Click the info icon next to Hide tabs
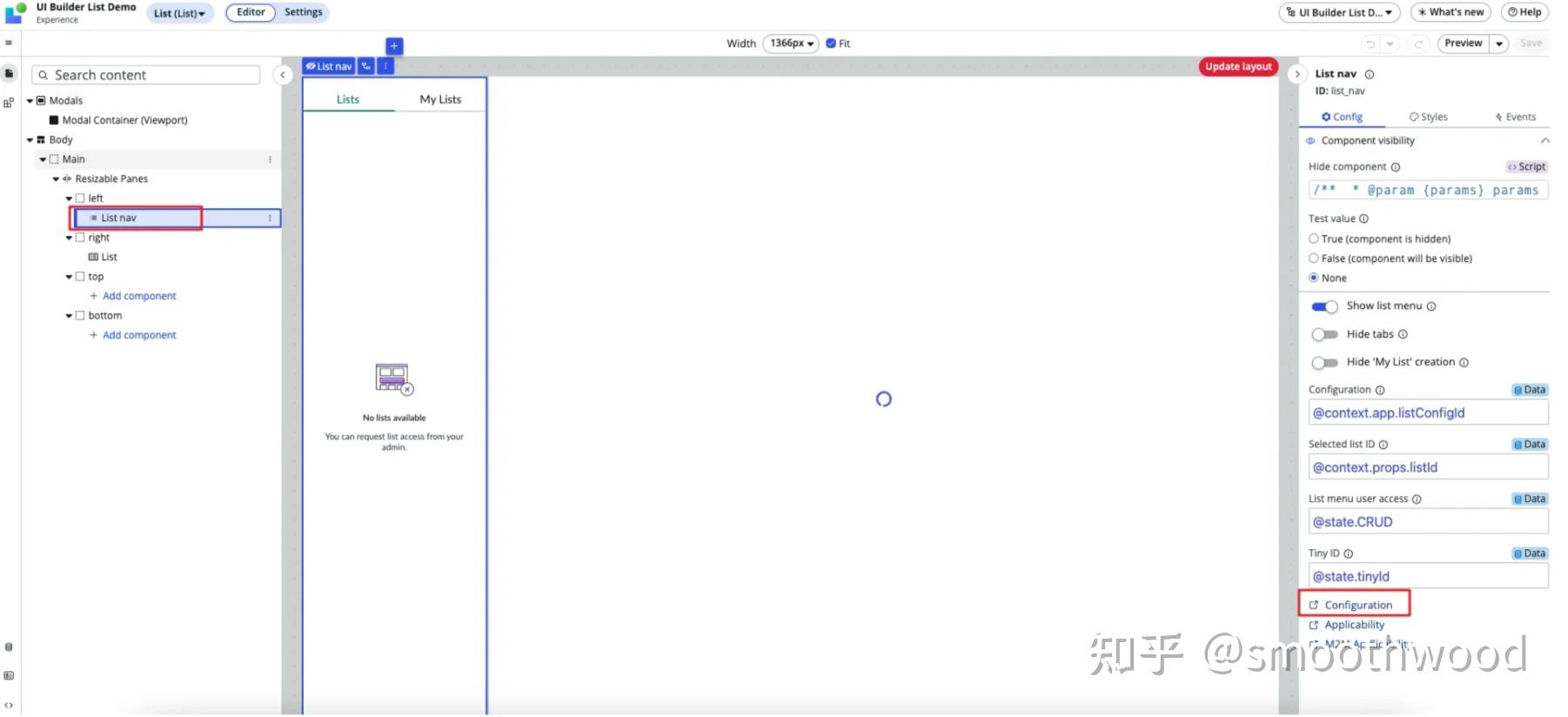The image size is (1568, 717). click(1402, 334)
